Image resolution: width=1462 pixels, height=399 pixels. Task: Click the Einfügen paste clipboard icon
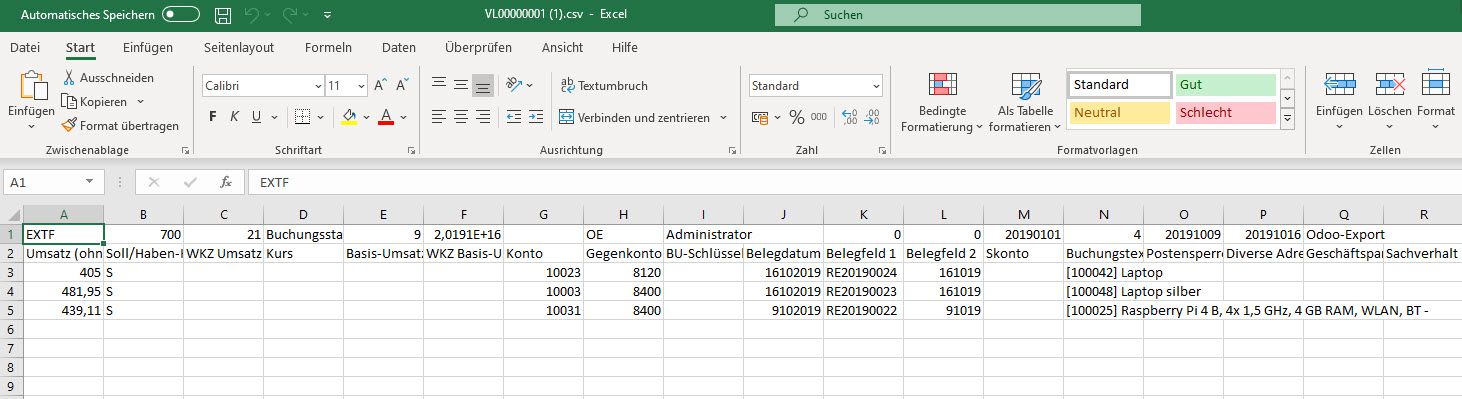[33, 86]
